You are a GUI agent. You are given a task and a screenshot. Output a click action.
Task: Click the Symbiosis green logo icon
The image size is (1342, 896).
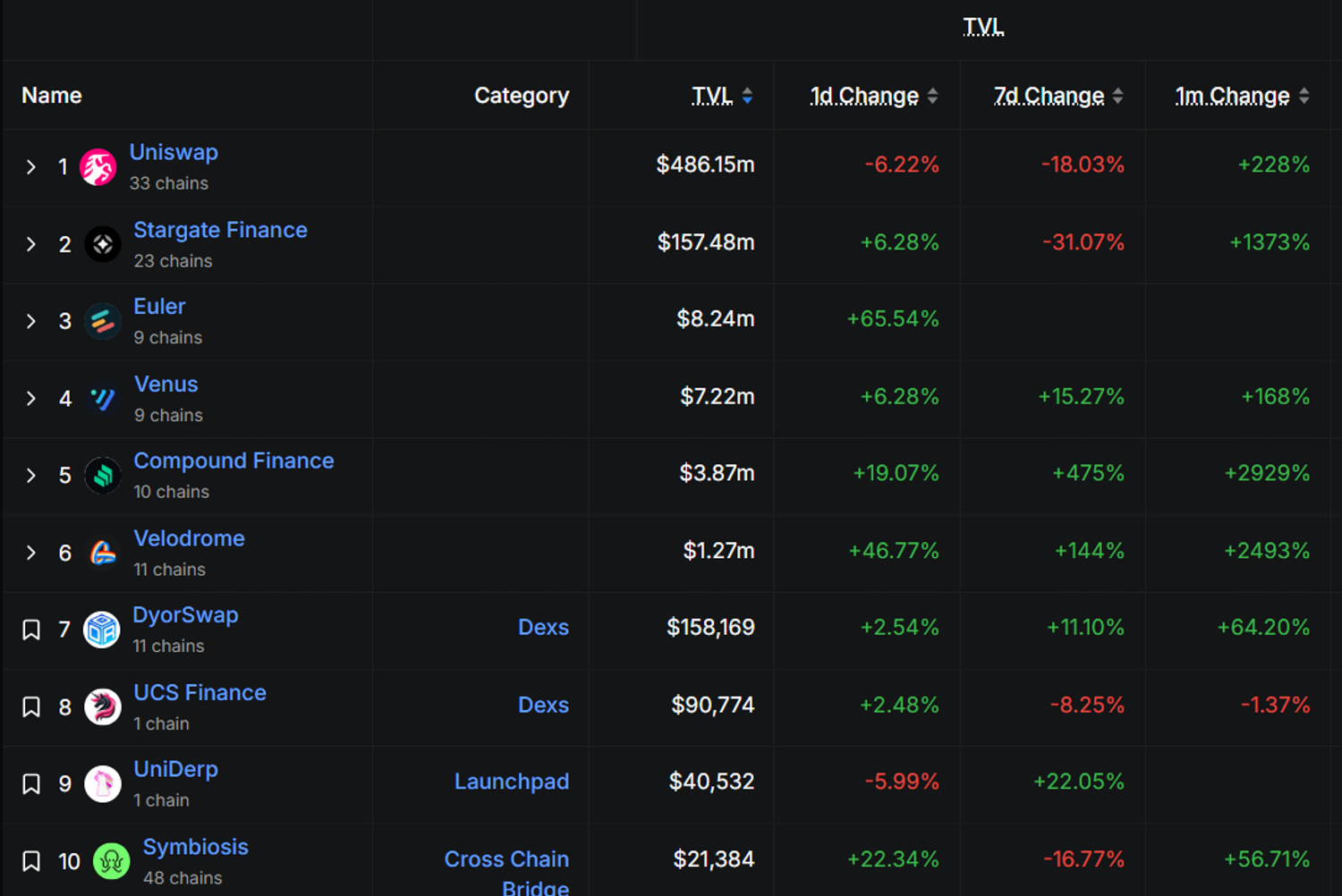pos(112,862)
